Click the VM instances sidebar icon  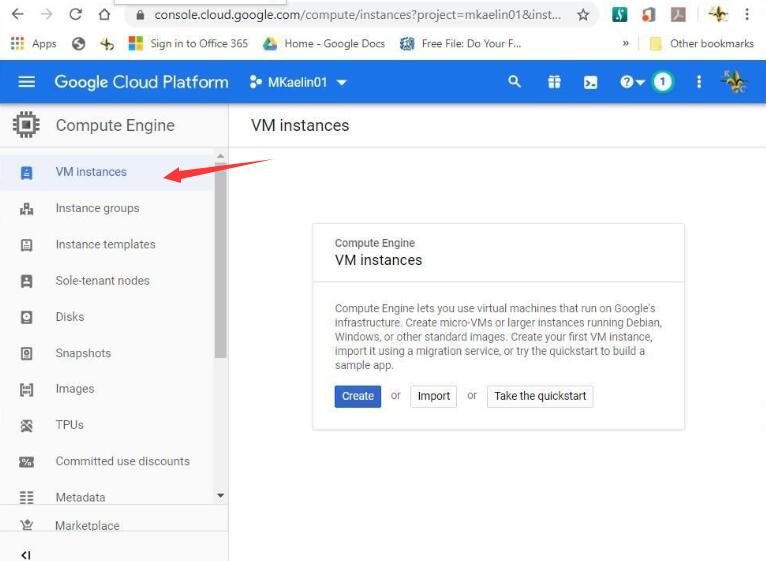click(x=26, y=173)
